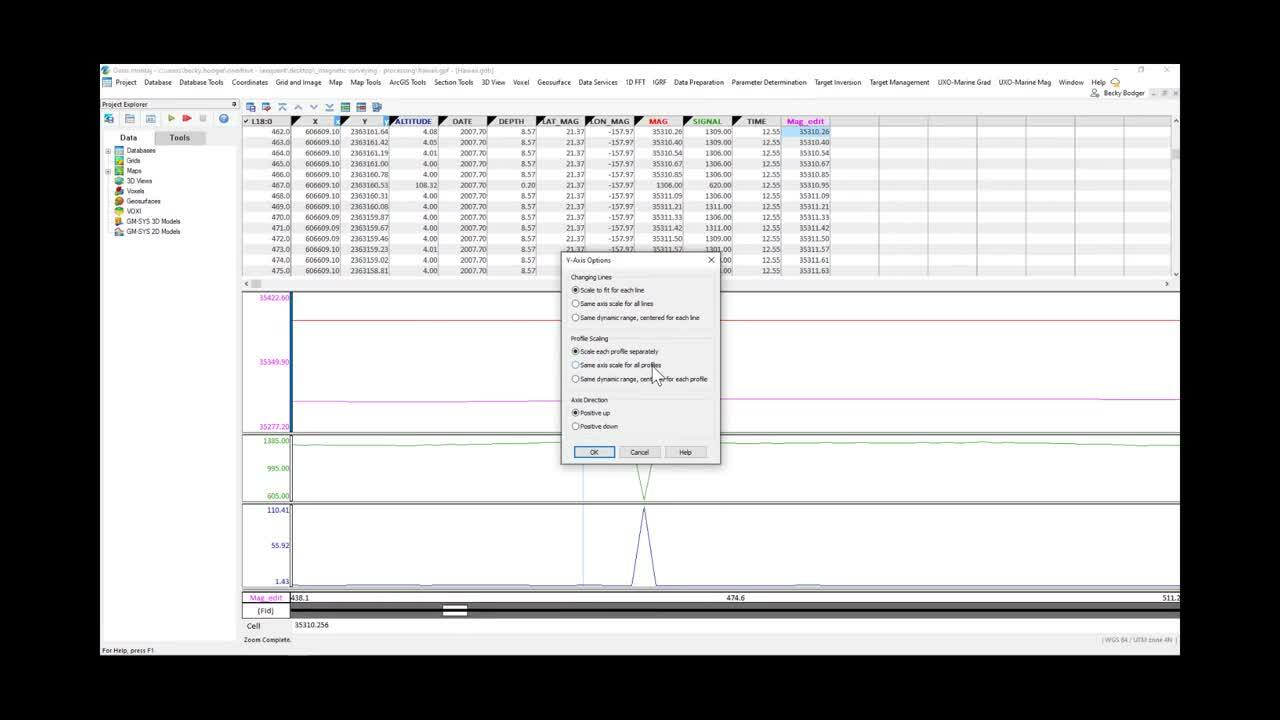1280x720 pixels.
Task: Click the red record script icon
Action: point(186,118)
